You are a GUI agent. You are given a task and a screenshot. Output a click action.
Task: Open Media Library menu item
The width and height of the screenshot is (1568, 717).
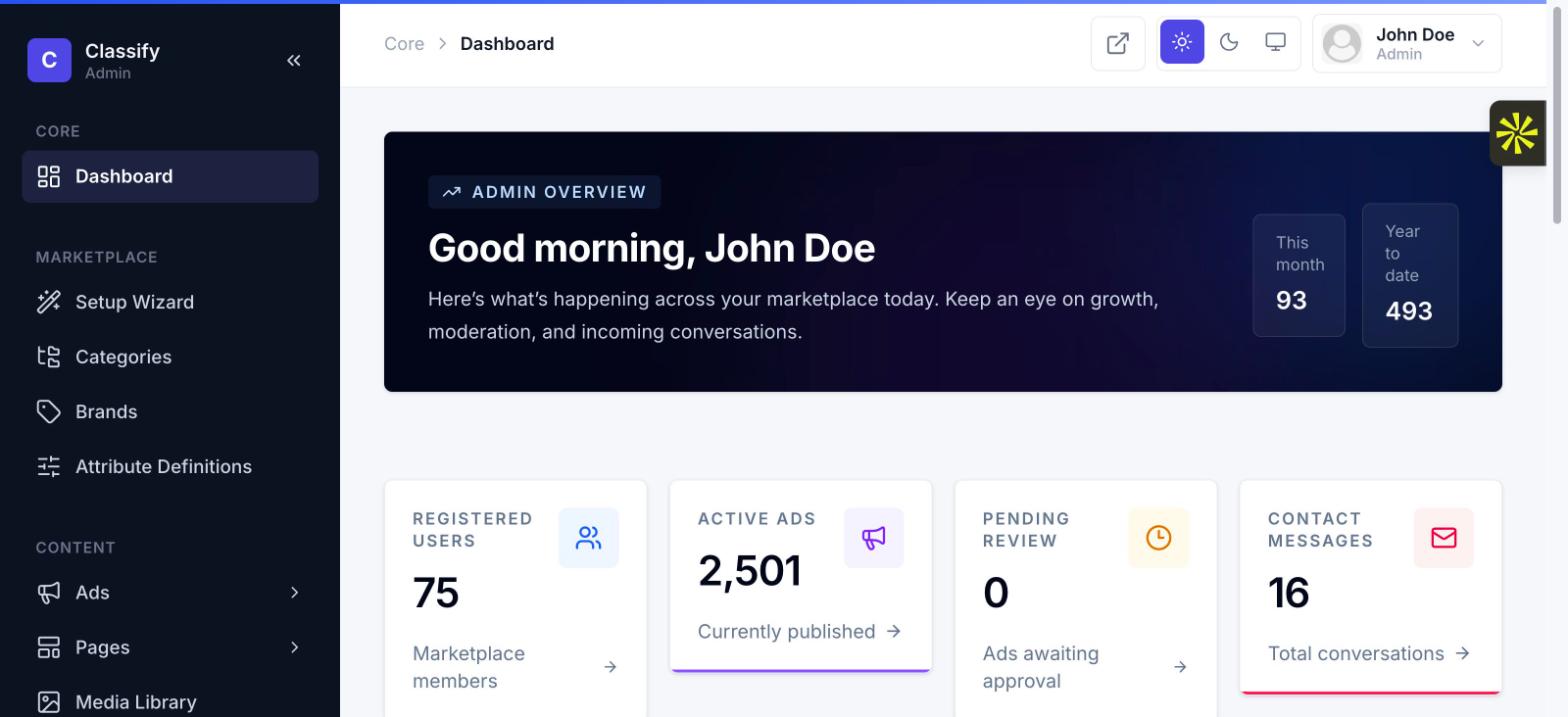170,702
